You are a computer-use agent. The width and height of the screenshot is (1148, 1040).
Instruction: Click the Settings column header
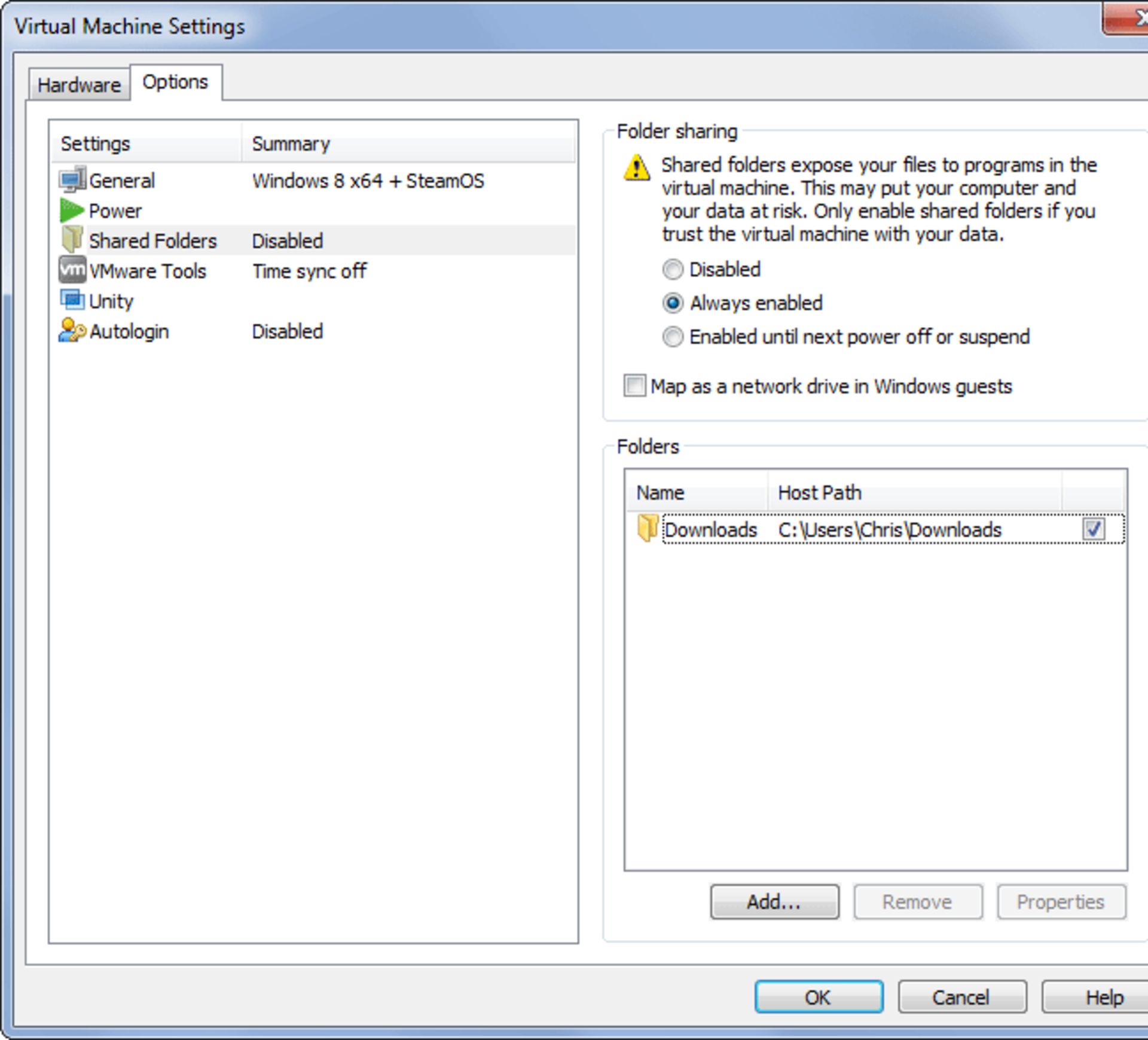click(146, 144)
